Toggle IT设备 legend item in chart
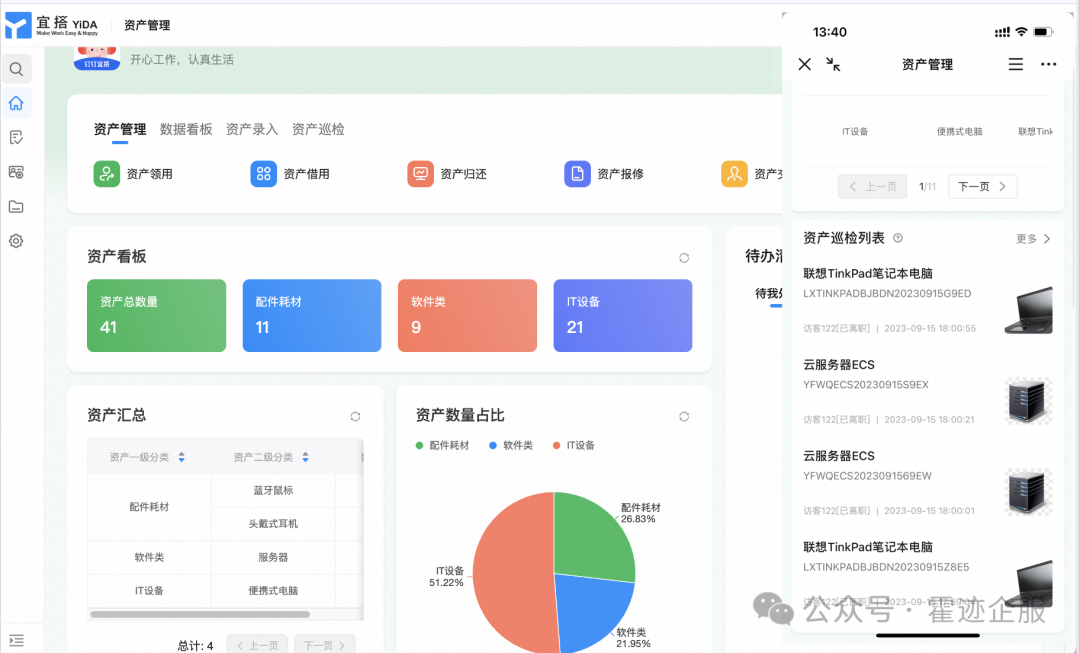Screen dimensions: 1080x653 click(x=574, y=445)
